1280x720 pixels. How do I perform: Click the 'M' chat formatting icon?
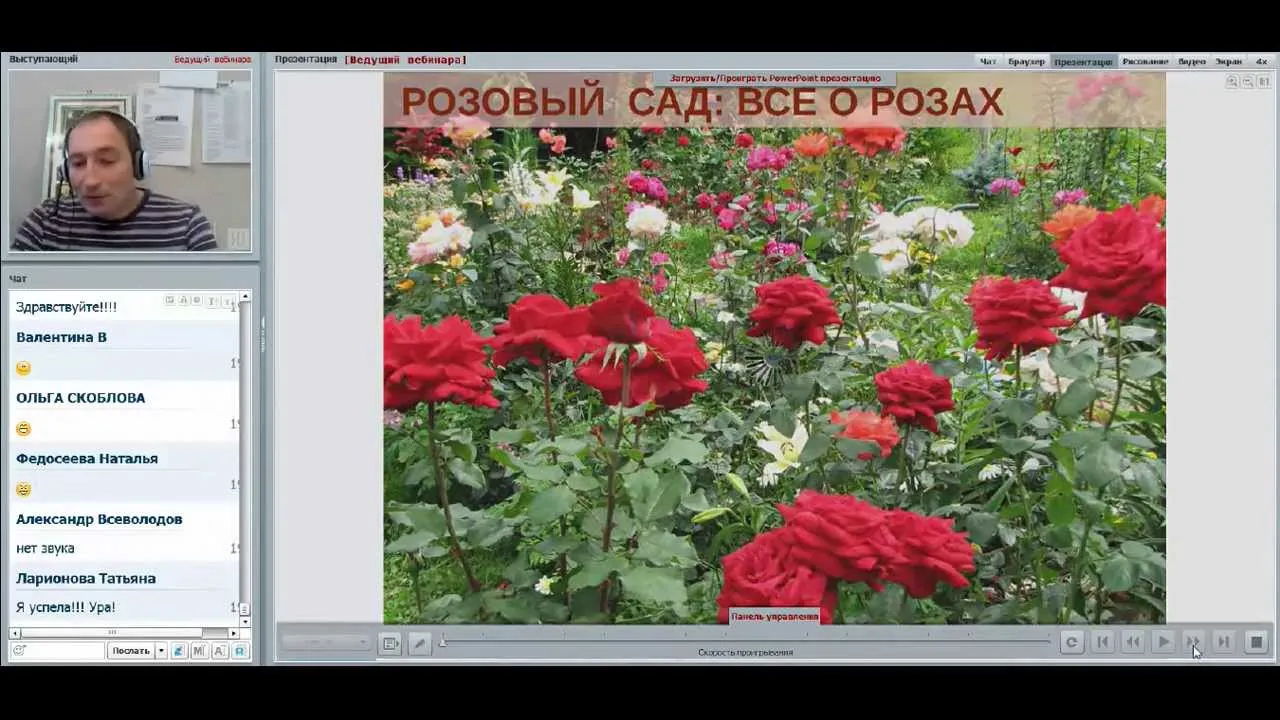[x=199, y=651]
